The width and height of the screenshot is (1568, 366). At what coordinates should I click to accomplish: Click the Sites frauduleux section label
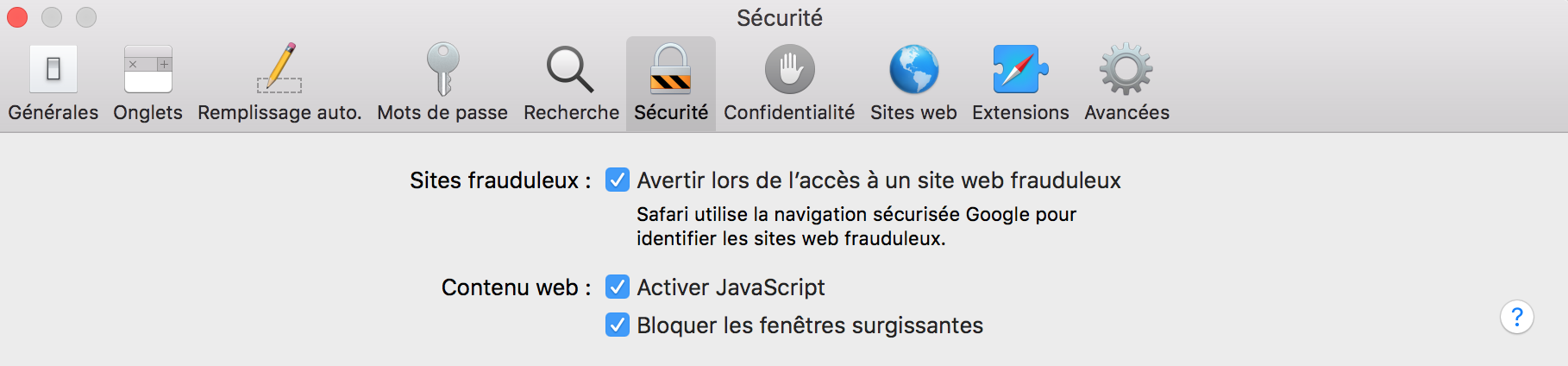500,180
